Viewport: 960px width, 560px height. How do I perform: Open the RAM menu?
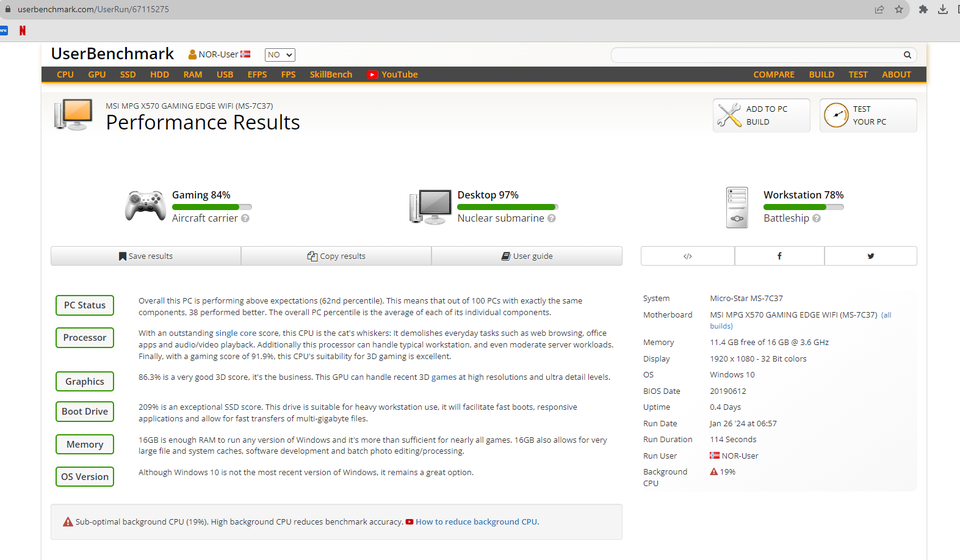(193, 75)
